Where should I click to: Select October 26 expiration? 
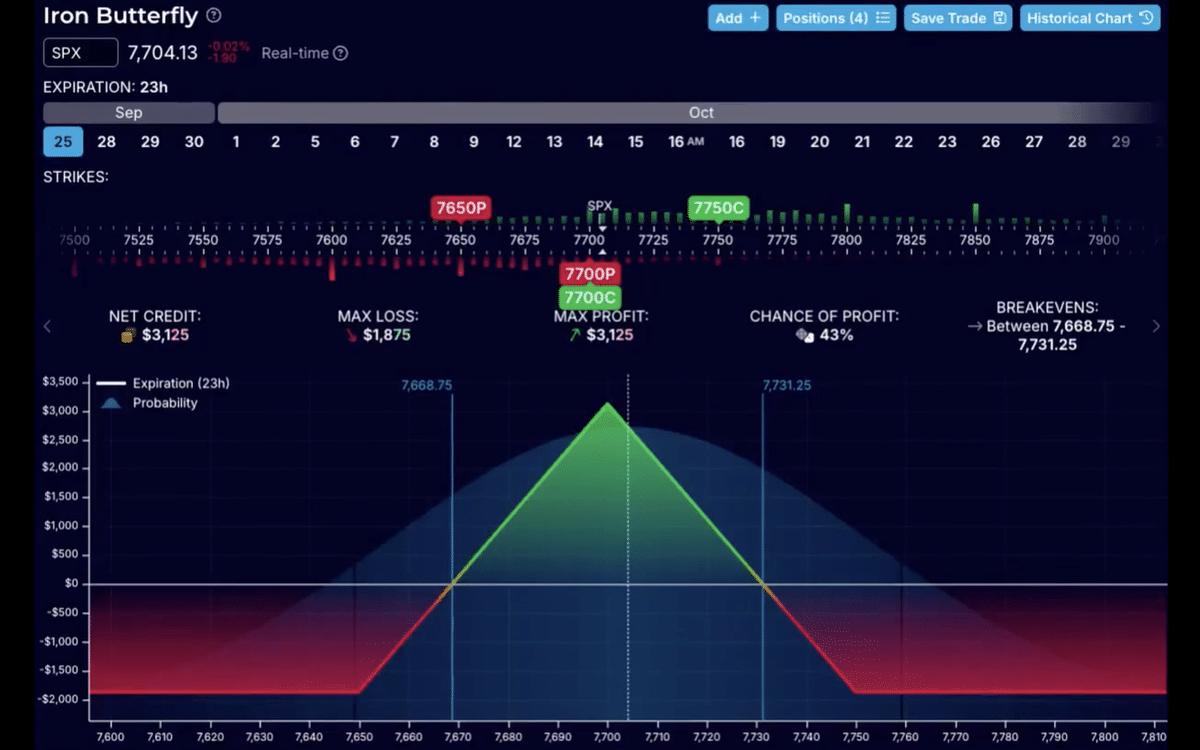click(x=991, y=142)
